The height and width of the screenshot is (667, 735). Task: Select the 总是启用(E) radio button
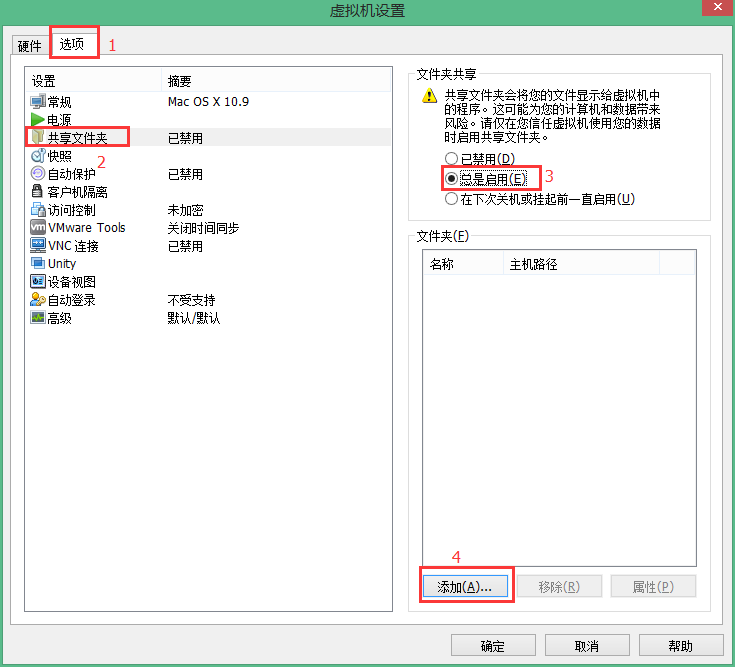tap(451, 179)
